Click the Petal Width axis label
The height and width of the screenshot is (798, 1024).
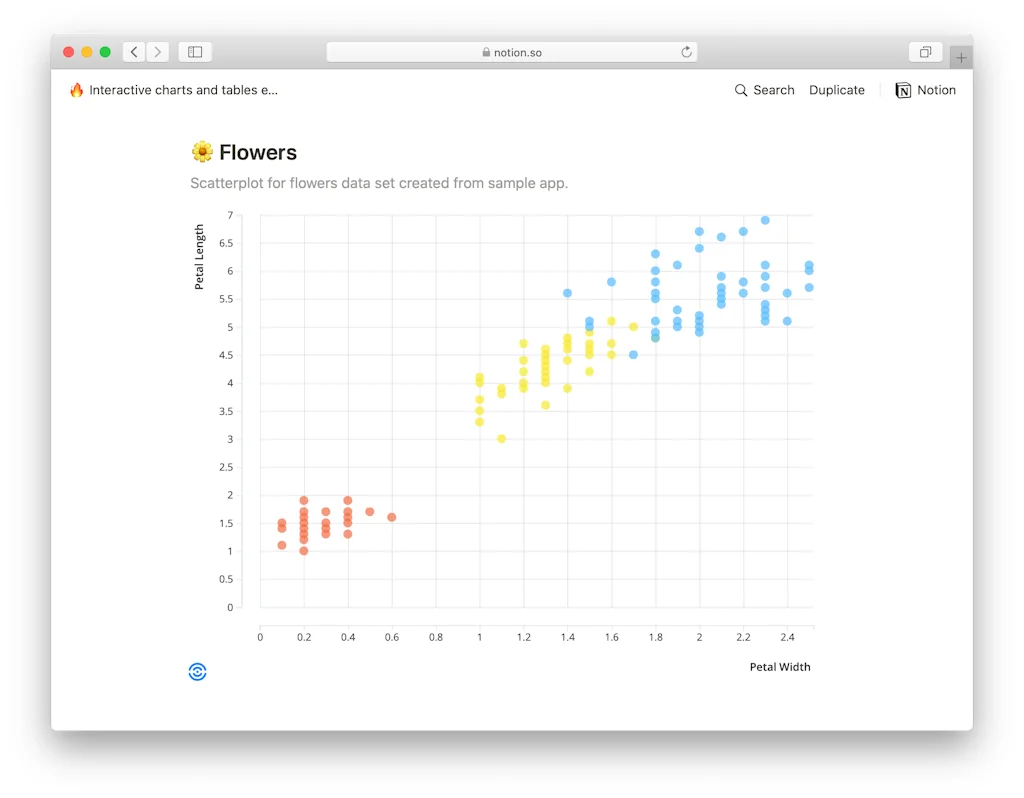pos(780,667)
